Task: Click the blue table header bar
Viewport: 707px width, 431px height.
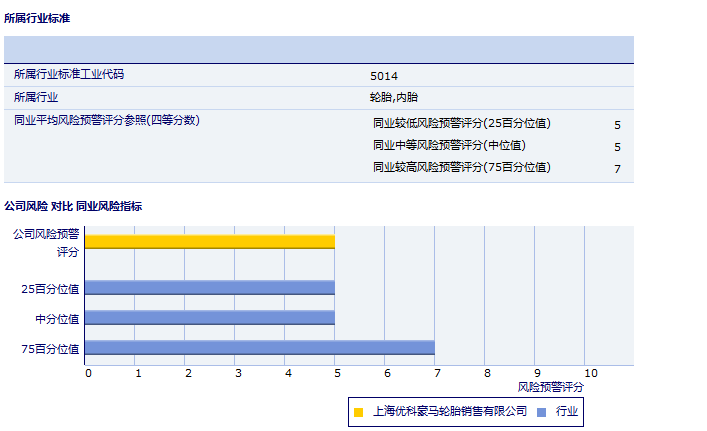Action: click(x=318, y=49)
